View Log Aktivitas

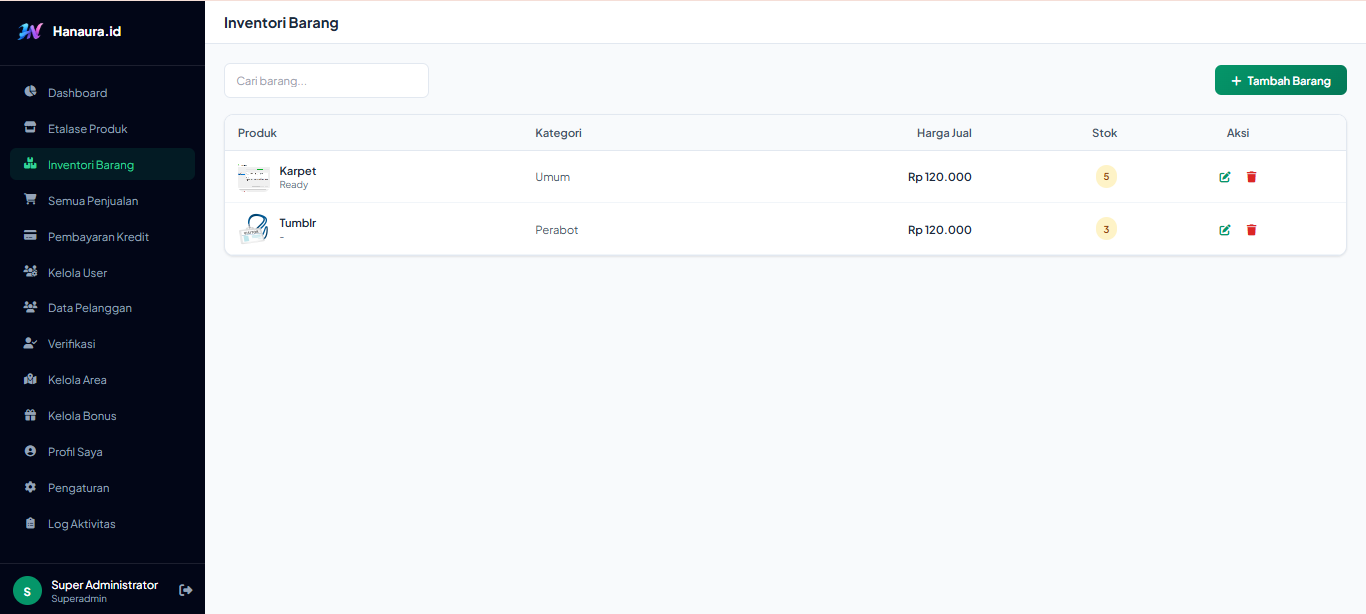(102, 524)
